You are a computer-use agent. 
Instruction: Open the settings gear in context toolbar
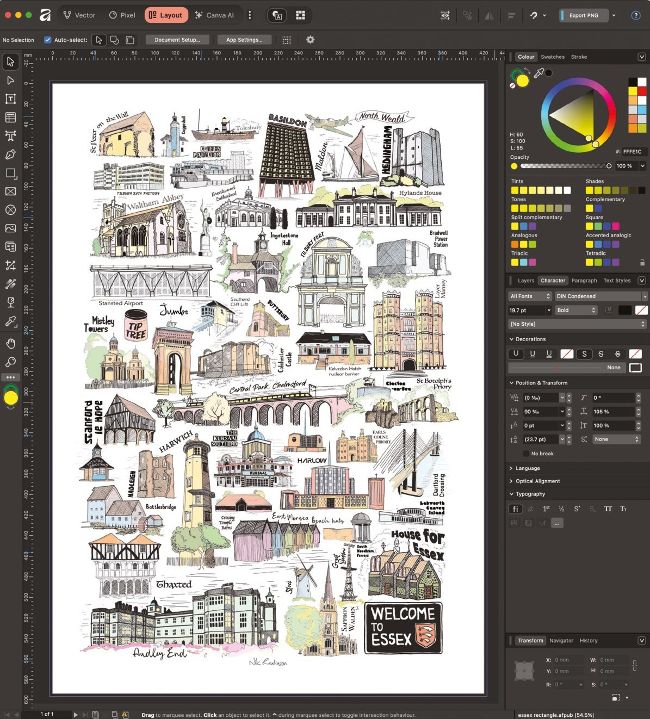pyautogui.click(x=310, y=39)
